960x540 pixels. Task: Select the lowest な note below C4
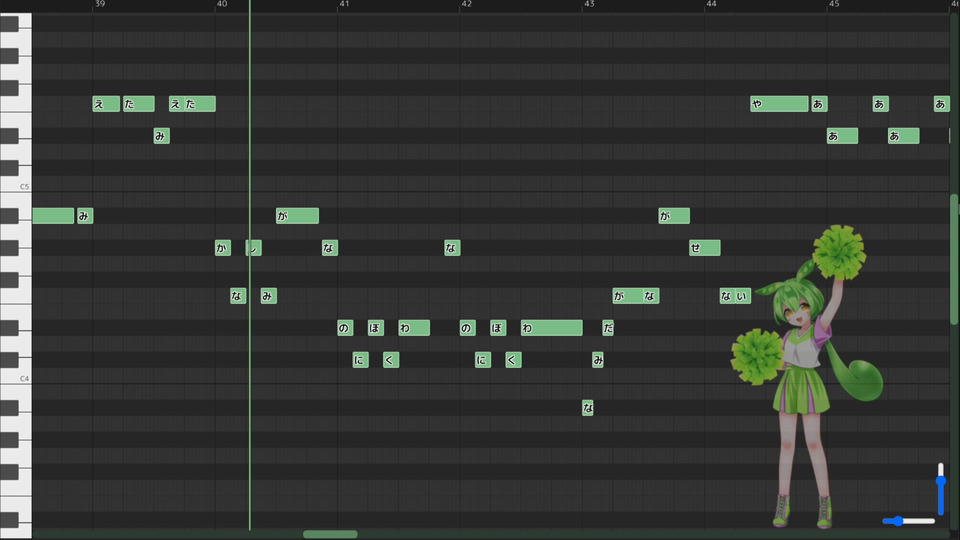(x=588, y=408)
